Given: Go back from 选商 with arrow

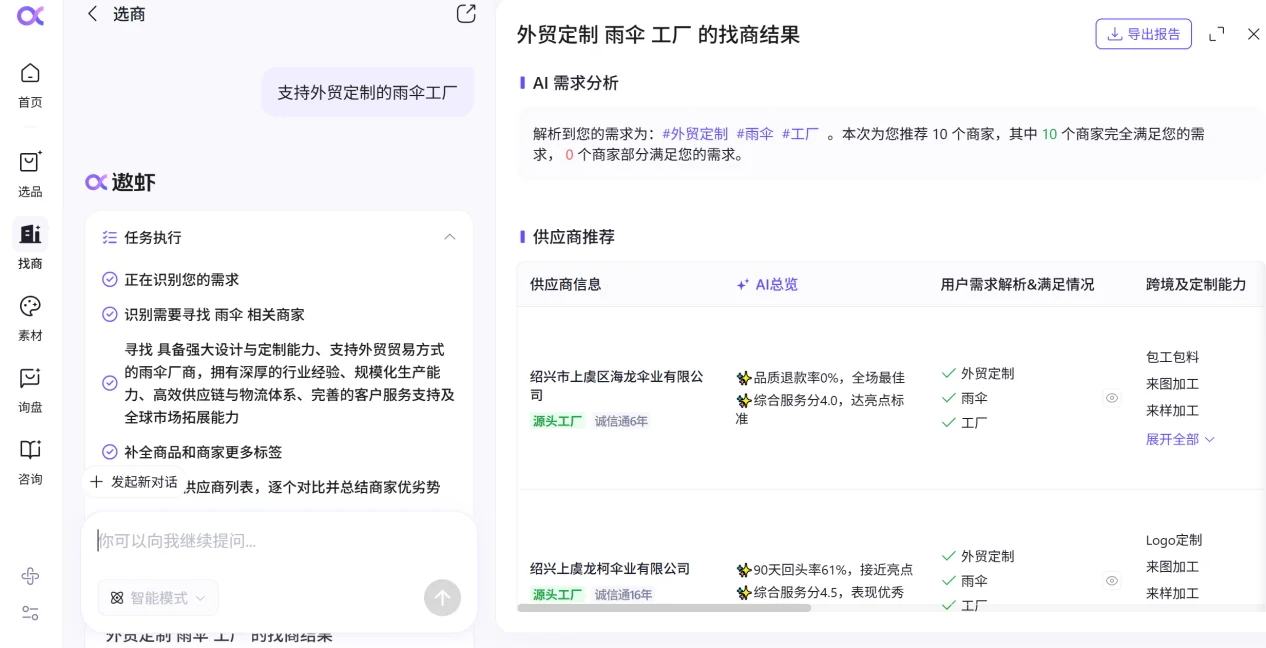Looking at the screenshot, I should click(x=93, y=14).
